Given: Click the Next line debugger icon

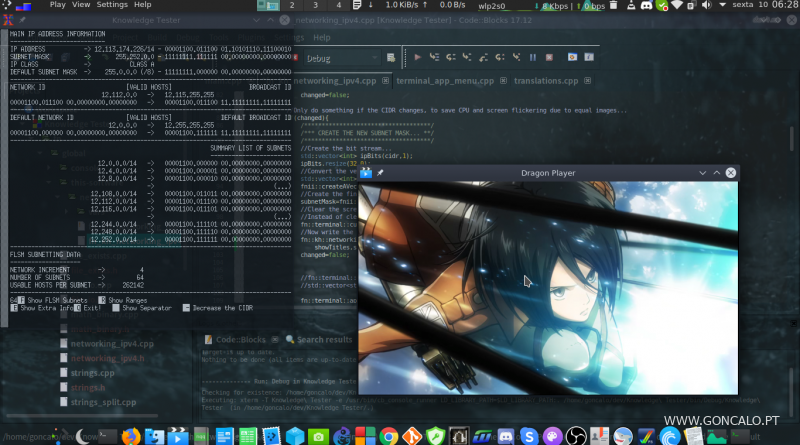Looking at the screenshot, I should coord(451,57).
